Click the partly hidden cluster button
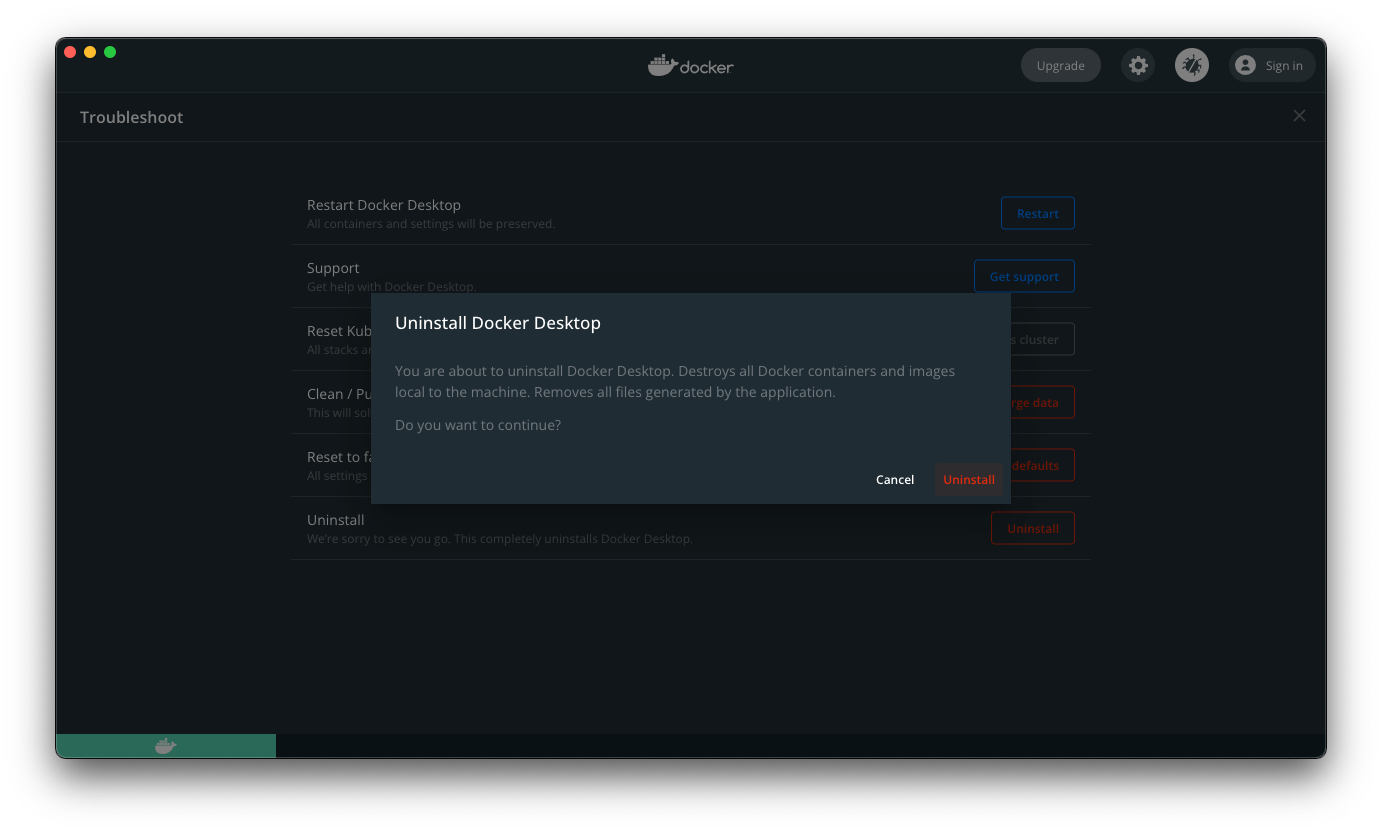 pyautogui.click(x=1042, y=340)
